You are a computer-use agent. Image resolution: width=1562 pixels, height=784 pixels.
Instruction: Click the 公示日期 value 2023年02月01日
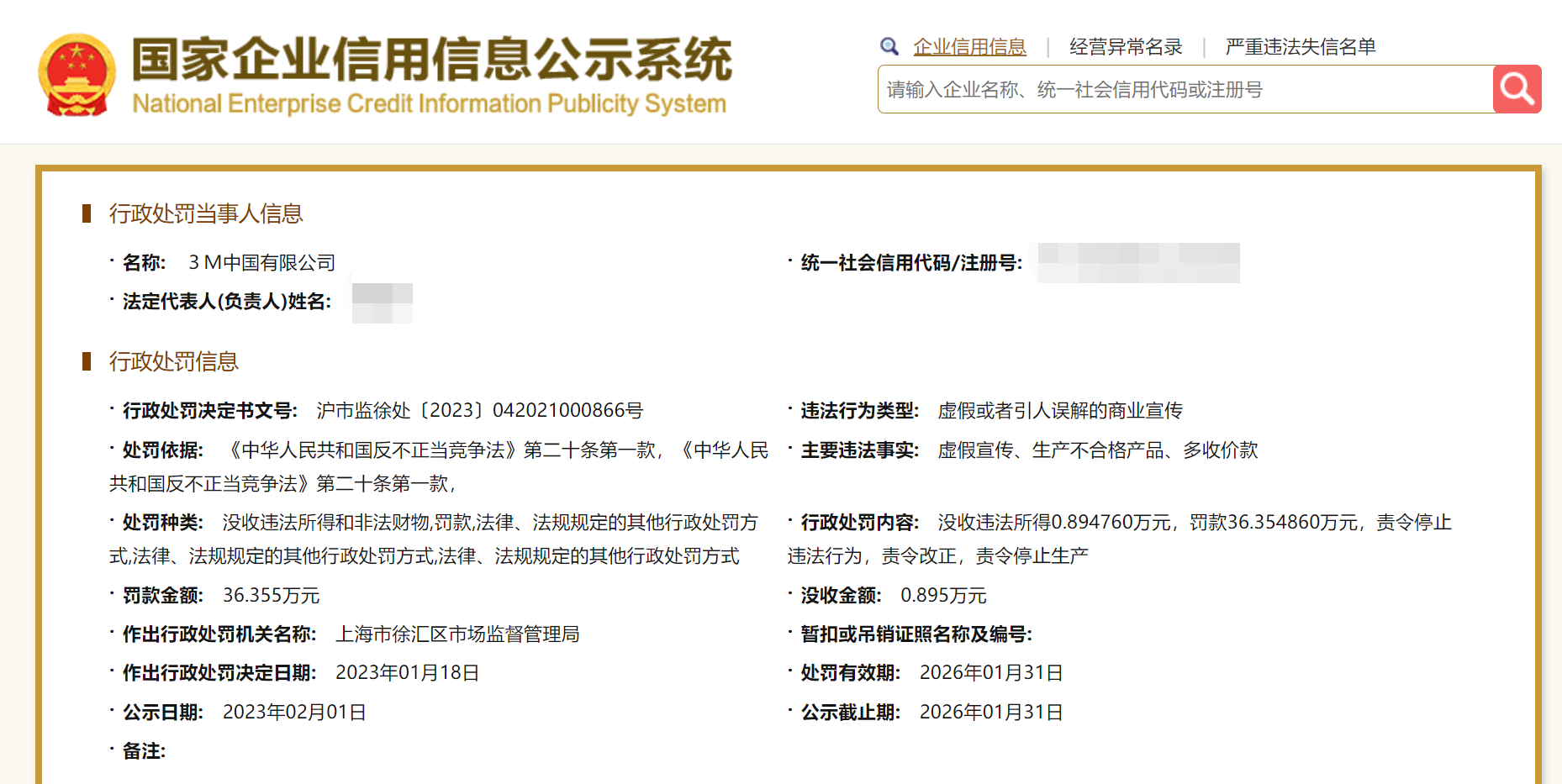294,712
